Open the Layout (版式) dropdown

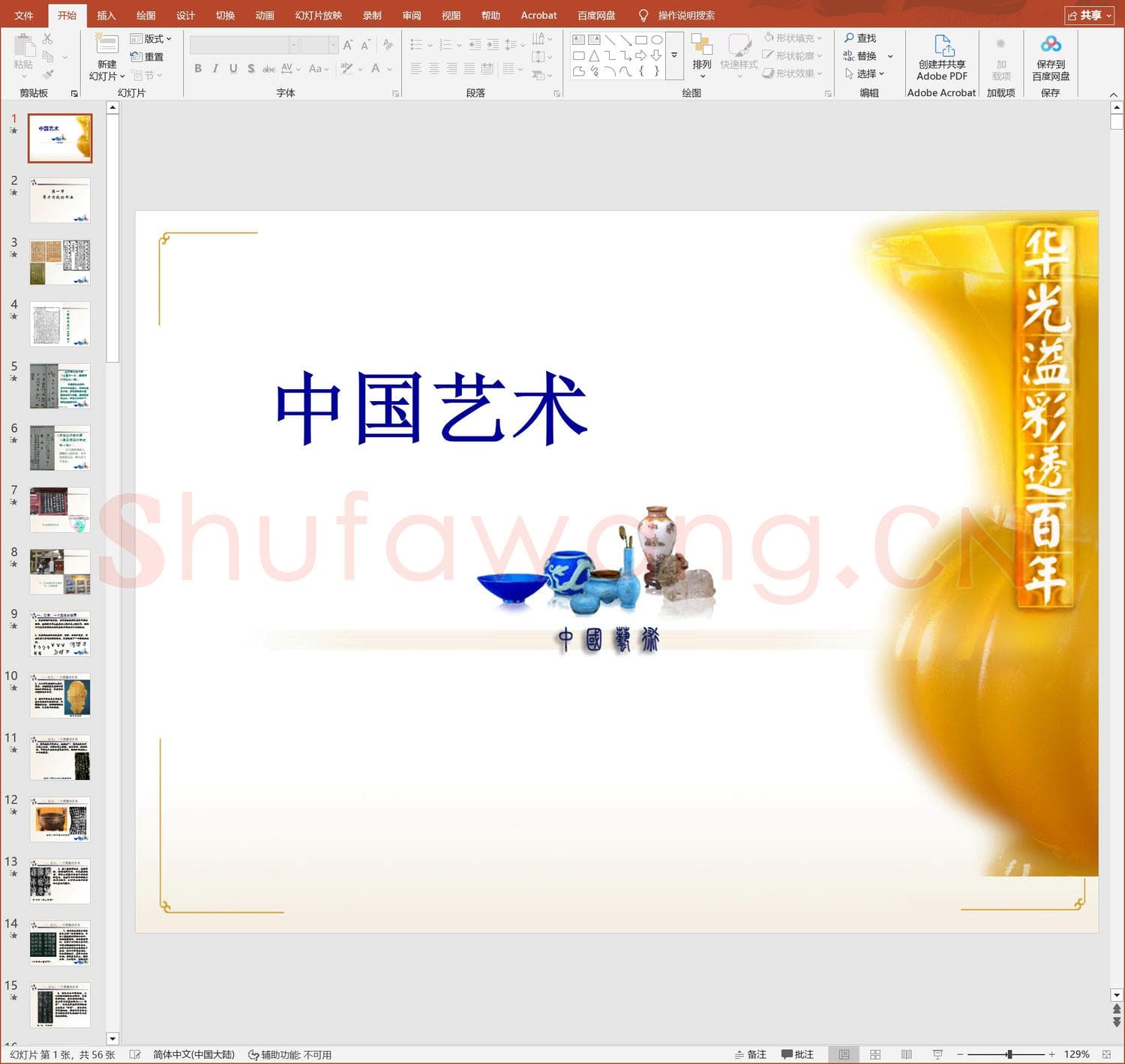point(151,38)
